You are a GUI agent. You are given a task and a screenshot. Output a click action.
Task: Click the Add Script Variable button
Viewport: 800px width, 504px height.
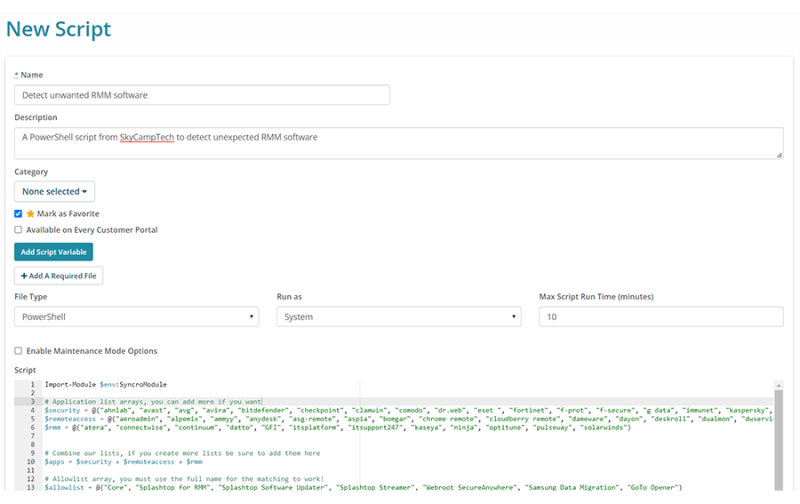click(54, 252)
